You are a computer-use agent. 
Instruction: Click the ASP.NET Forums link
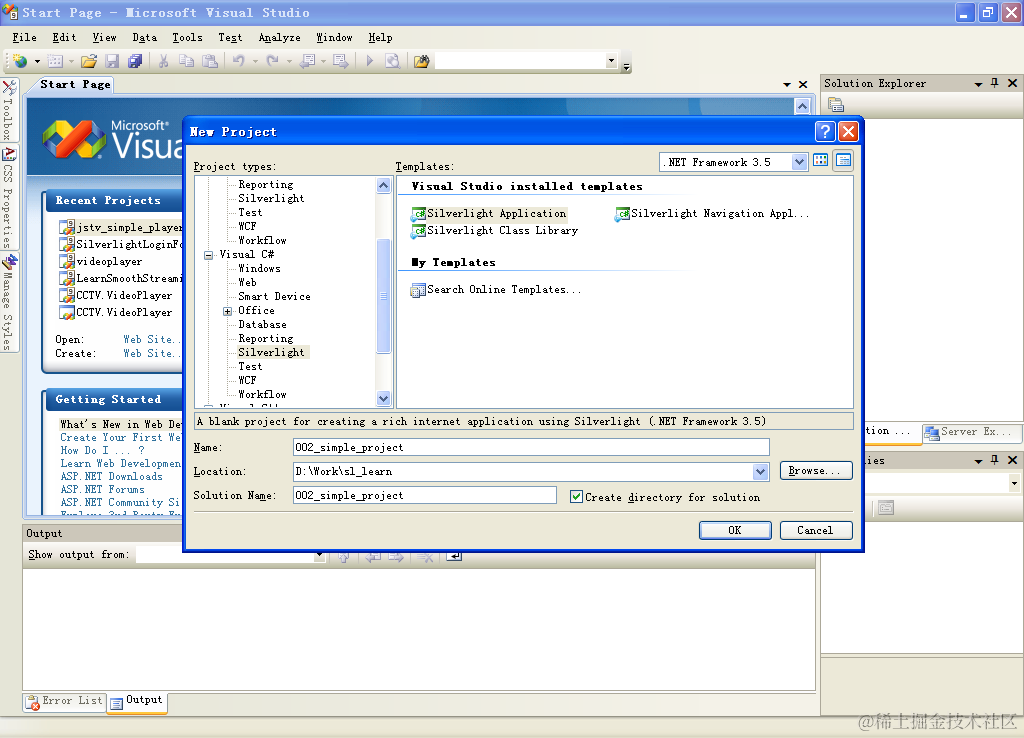click(103, 489)
